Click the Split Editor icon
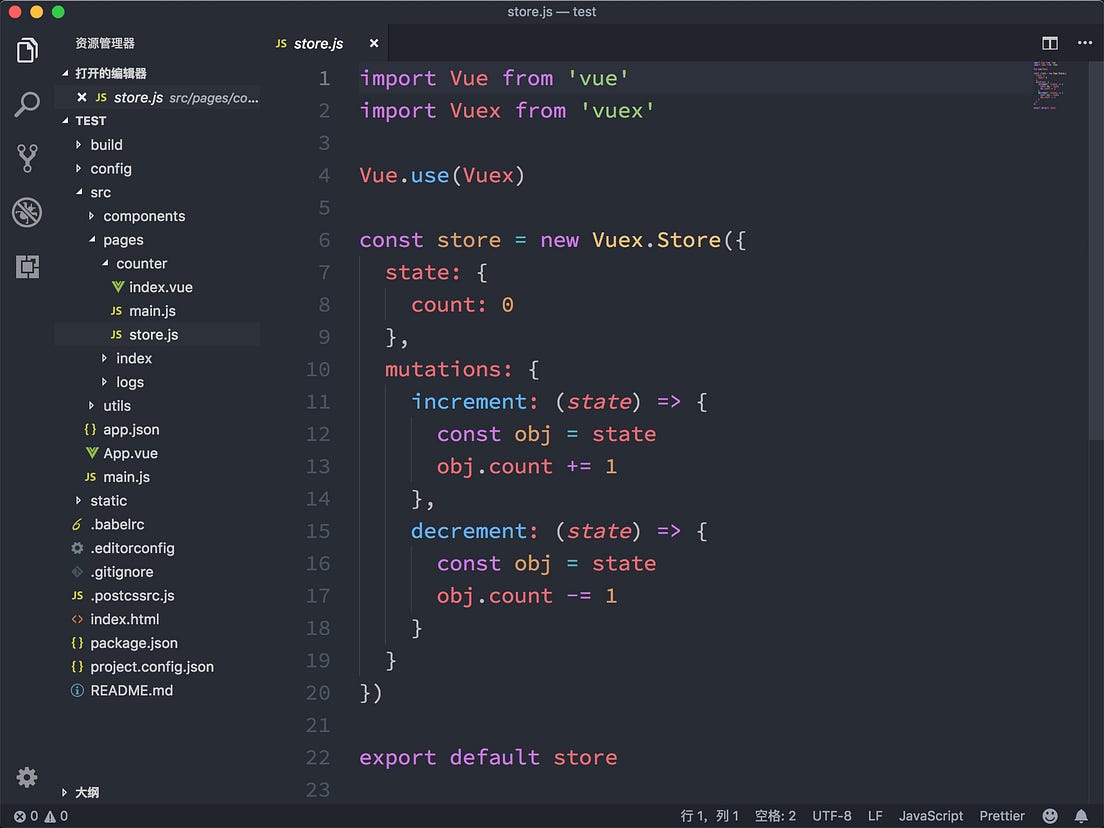This screenshot has height=828, width=1104. [x=1049, y=43]
